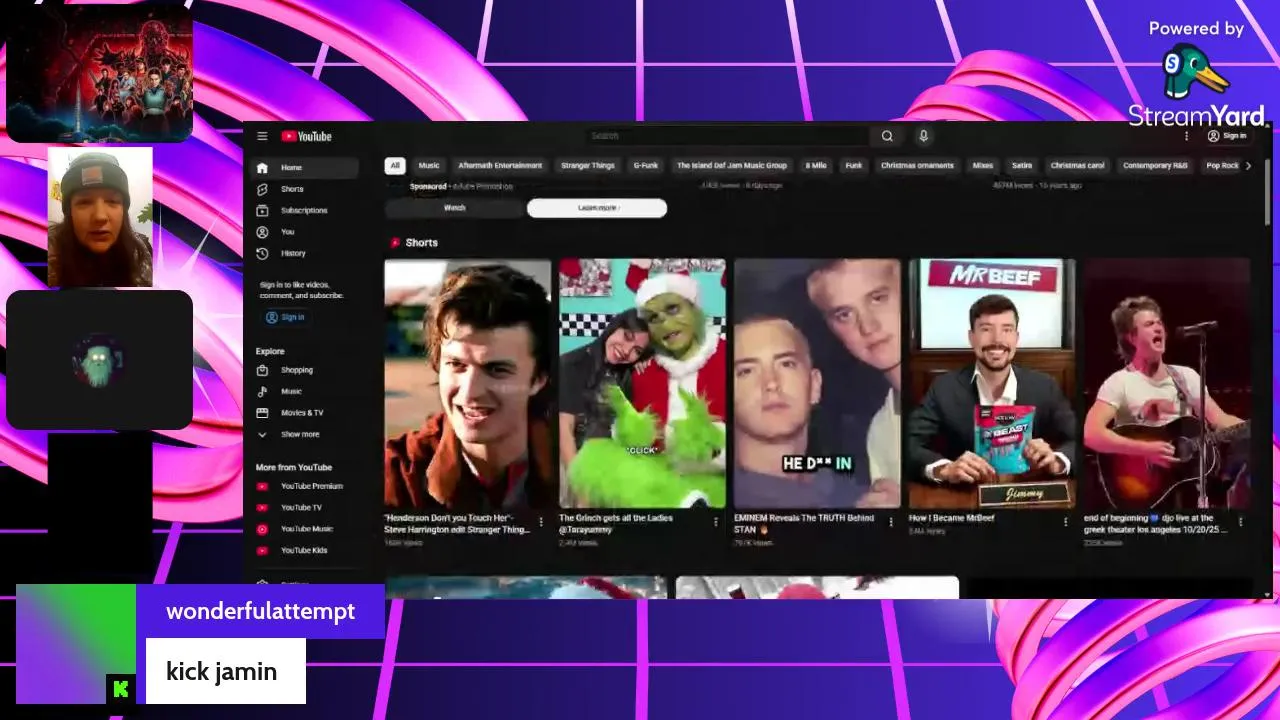Open the YouTube hamburger guide menu

coord(262,136)
